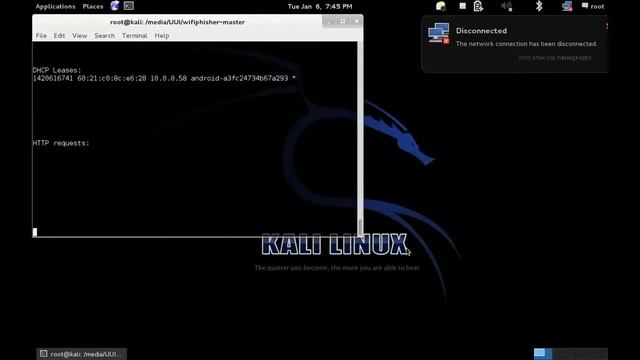Open the Applications menu in top panel
Screen dimensions: 640x360
[55, 6]
